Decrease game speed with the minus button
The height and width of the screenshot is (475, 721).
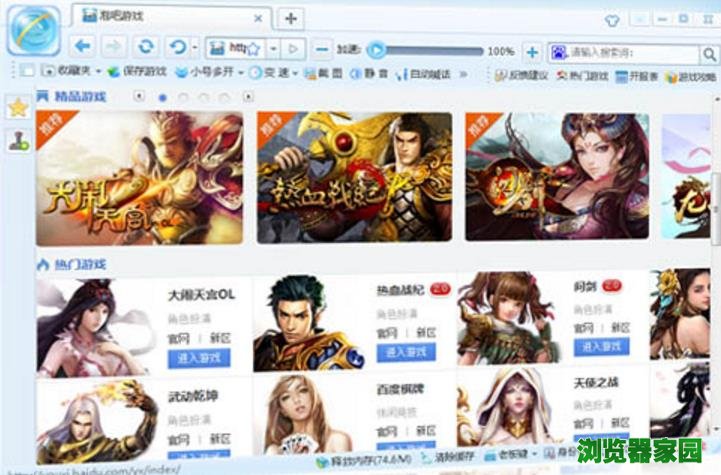pos(323,49)
